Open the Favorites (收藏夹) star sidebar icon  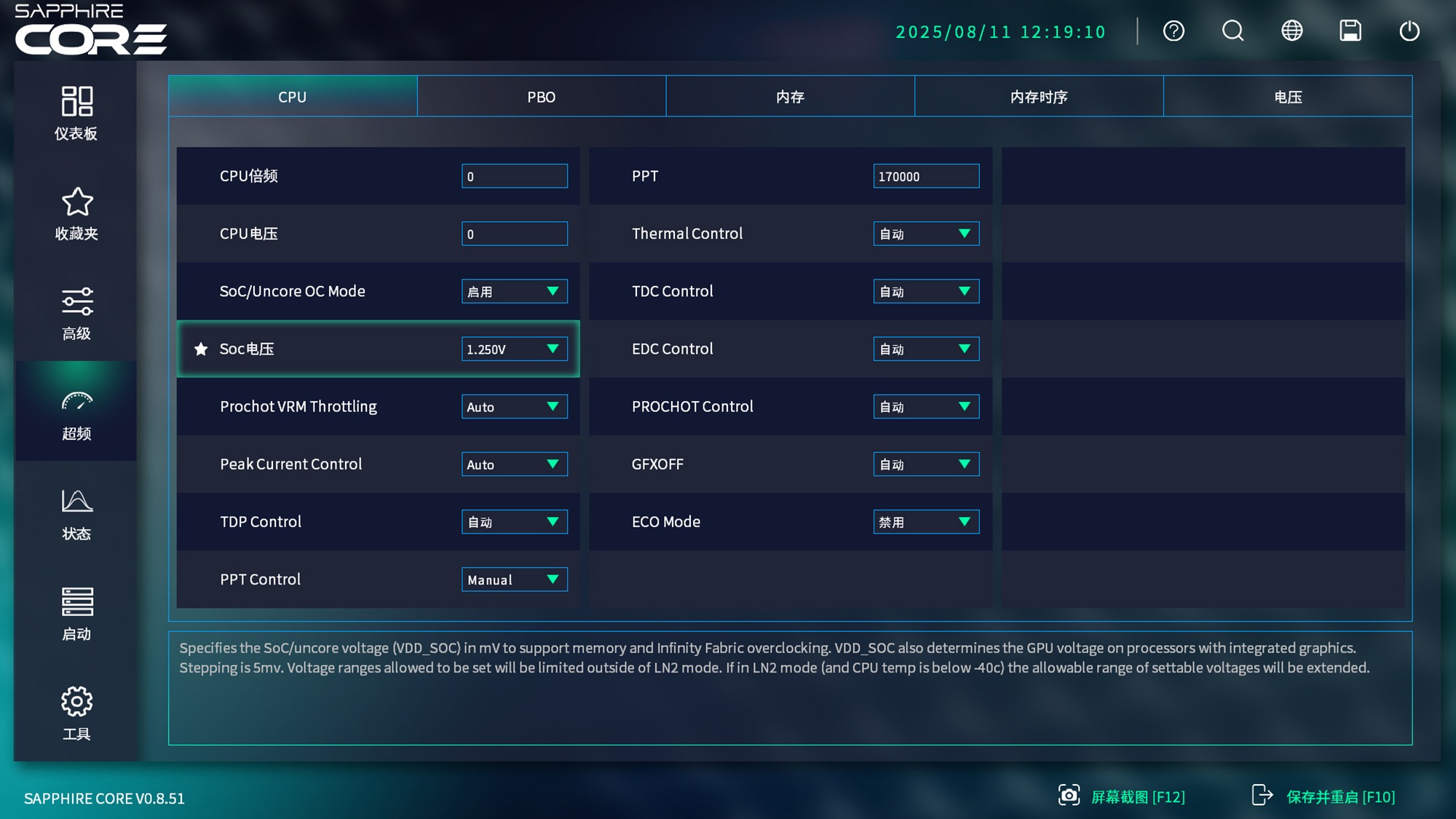click(x=76, y=213)
